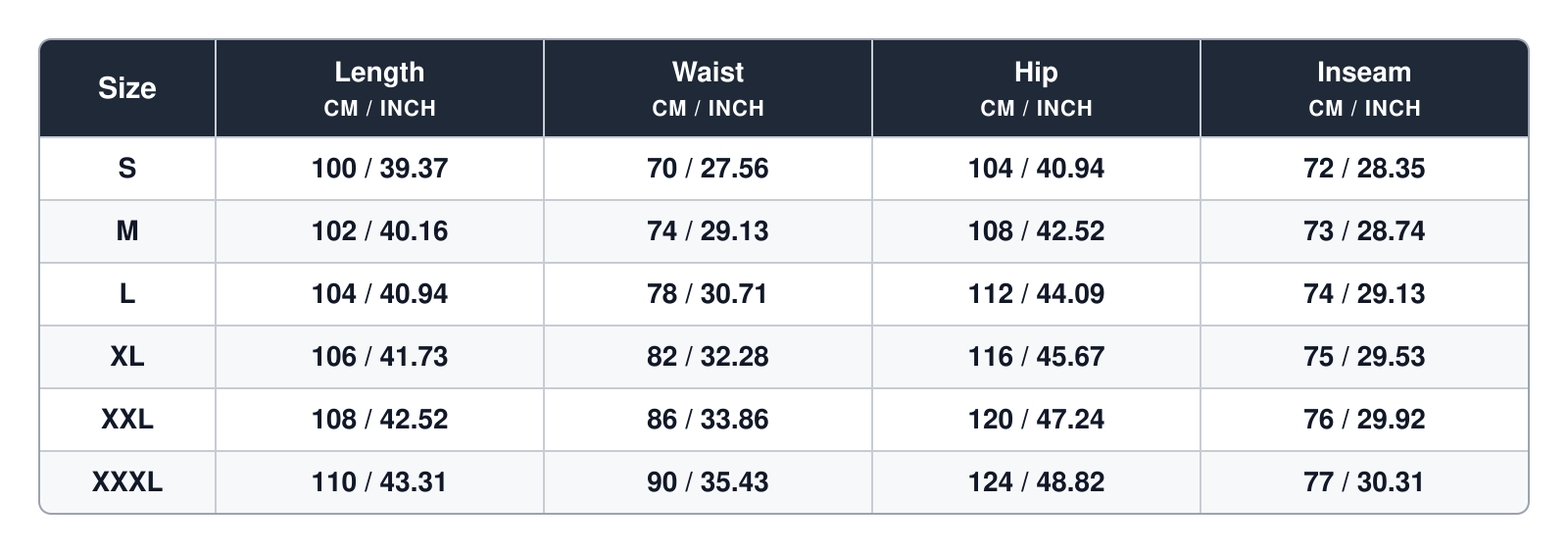The height and width of the screenshot is (553, 1568).
Task: Click the M size row label
Action: coord(127,231)
